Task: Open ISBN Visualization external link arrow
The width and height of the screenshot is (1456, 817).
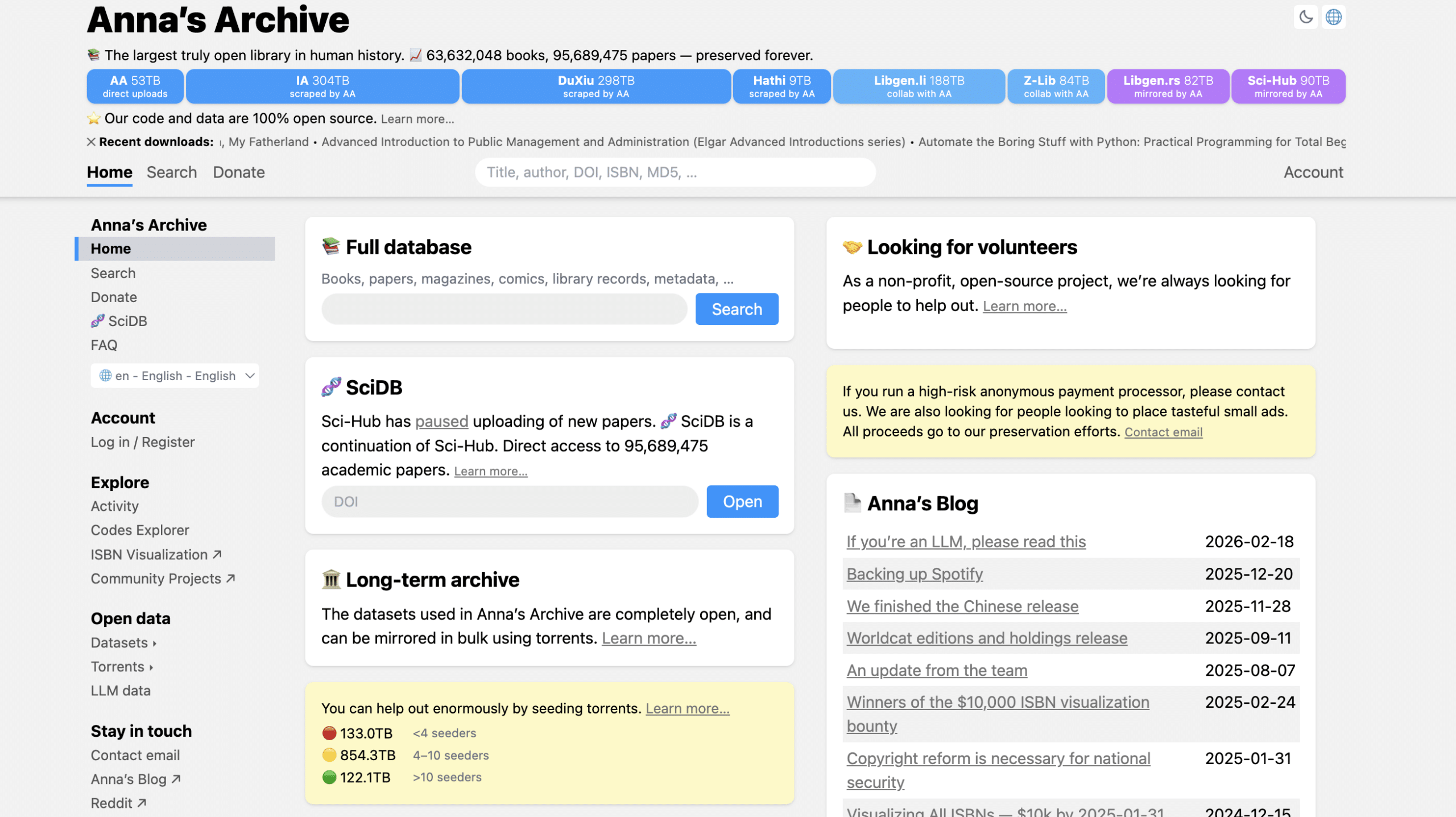Action: (217, 554)
